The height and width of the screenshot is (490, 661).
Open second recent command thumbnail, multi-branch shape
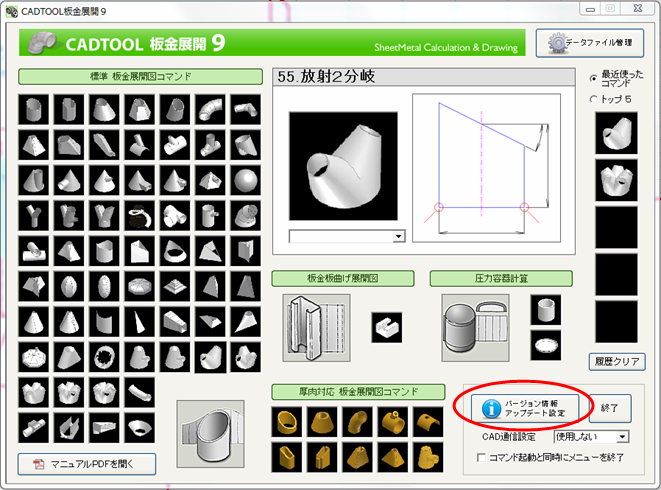coord(616,180)
